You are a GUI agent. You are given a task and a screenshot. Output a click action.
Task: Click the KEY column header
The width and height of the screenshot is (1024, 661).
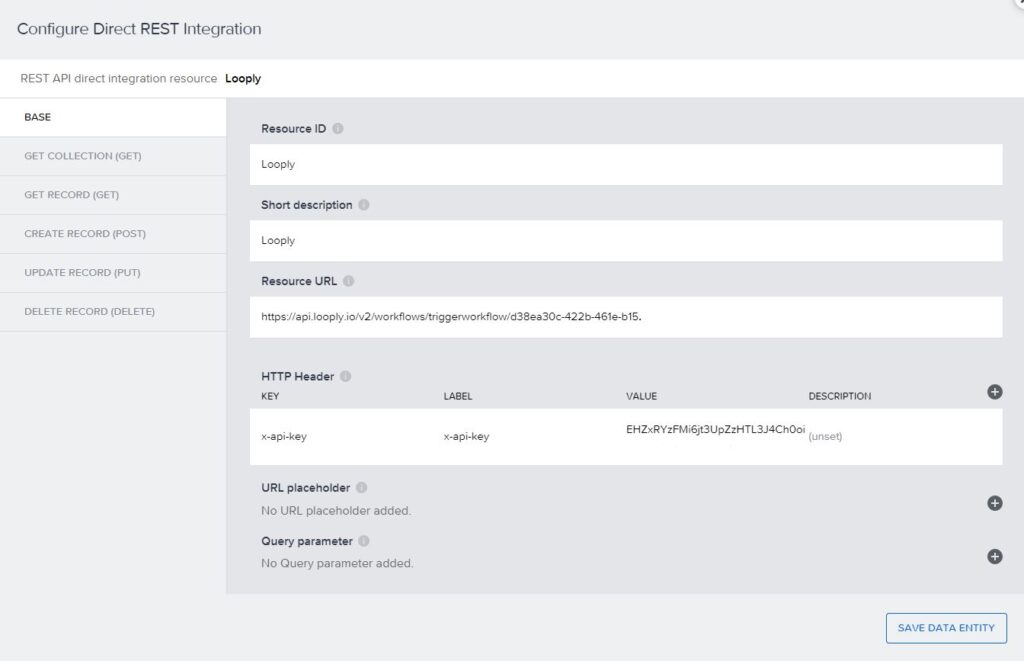click(x=270, y=396)
